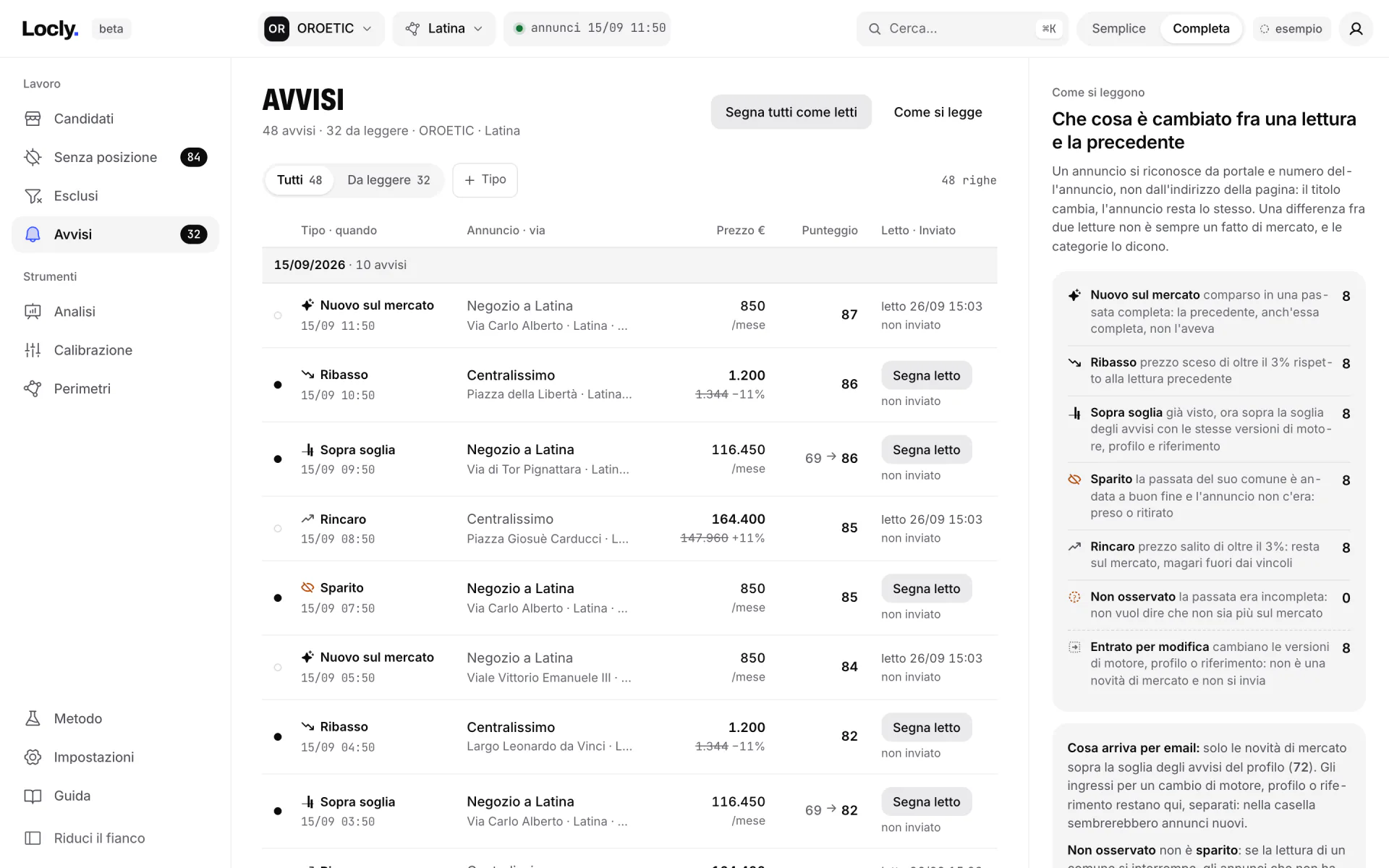This screenshot has height=868, width=1389.
Task: Click Nuovo sul mercato legend entry
Action: tap(1209, 312)
